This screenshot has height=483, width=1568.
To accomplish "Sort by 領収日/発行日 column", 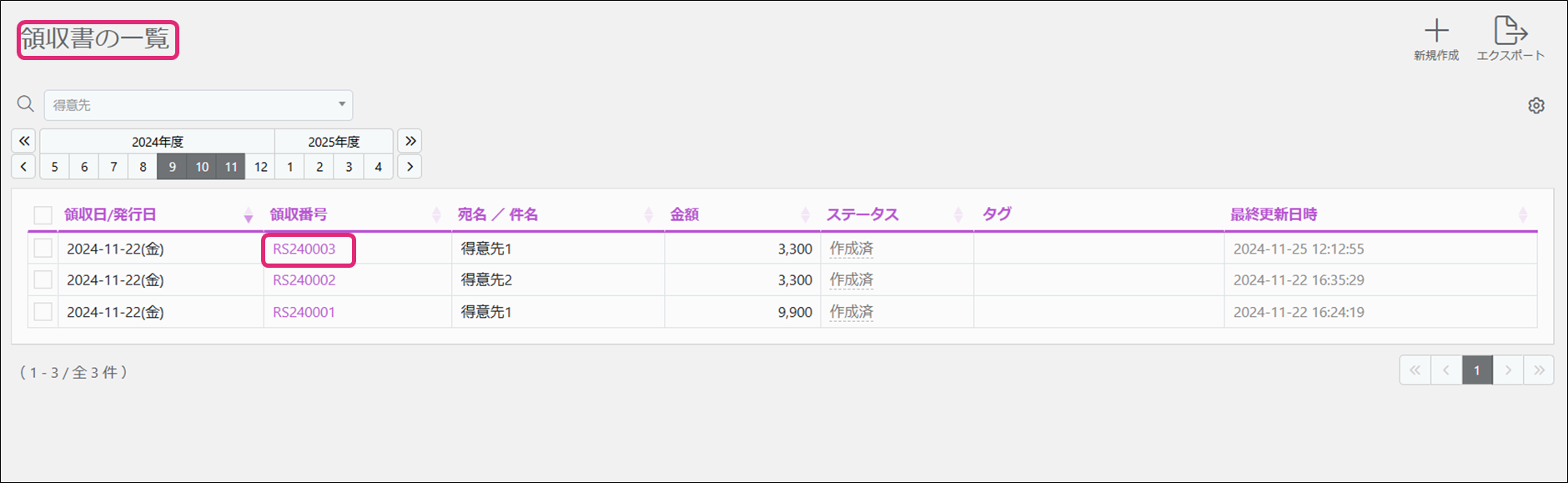I will click(x=110, y=215).
